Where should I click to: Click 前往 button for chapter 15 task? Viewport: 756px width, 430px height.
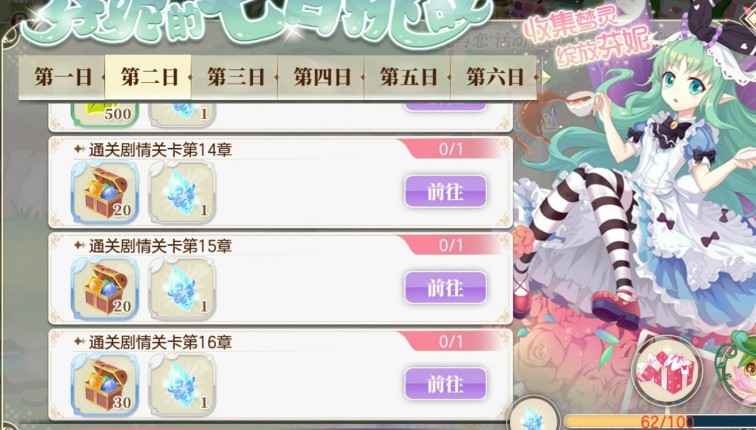pos(446,288)
